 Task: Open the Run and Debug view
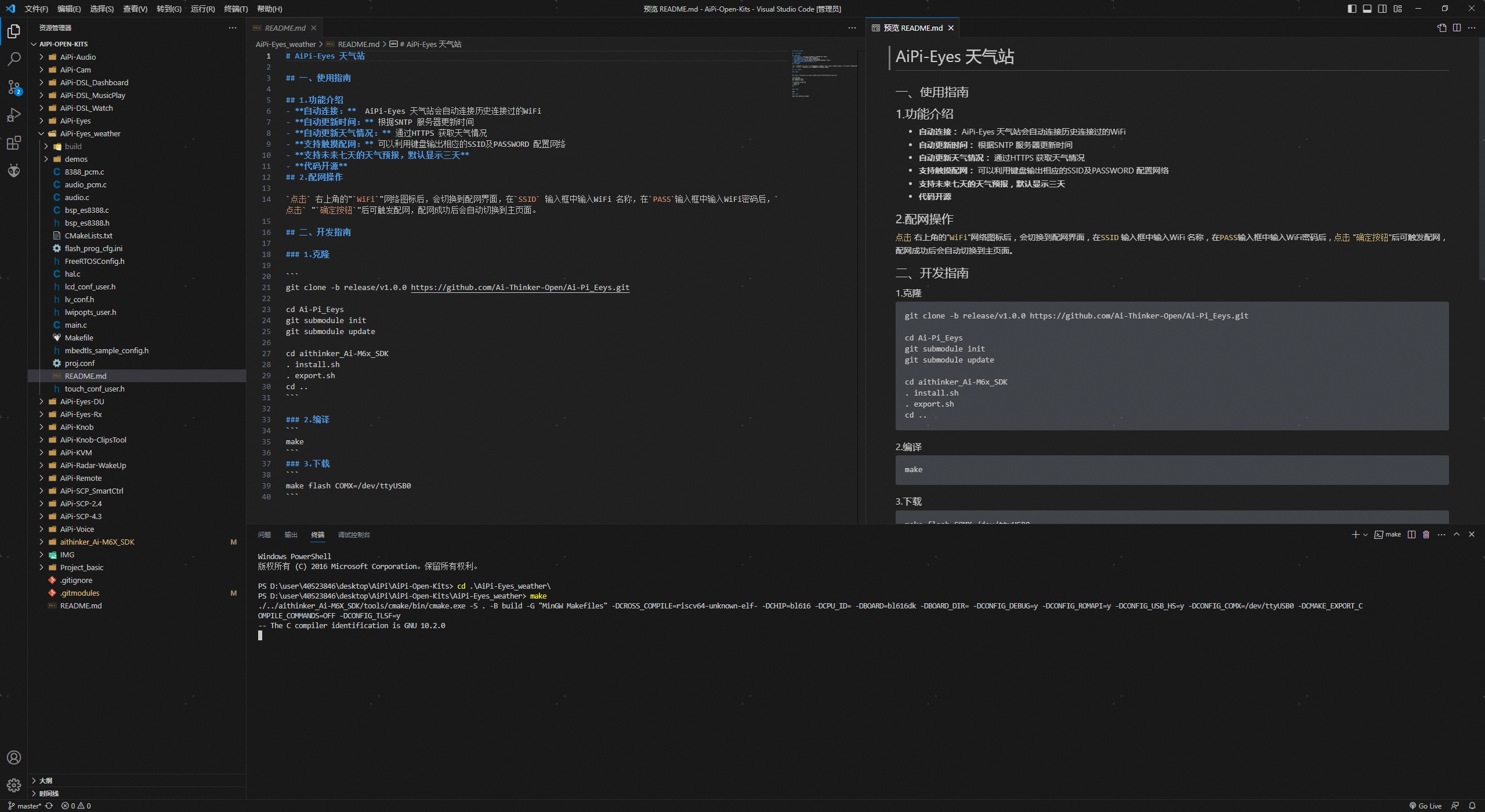14,115
